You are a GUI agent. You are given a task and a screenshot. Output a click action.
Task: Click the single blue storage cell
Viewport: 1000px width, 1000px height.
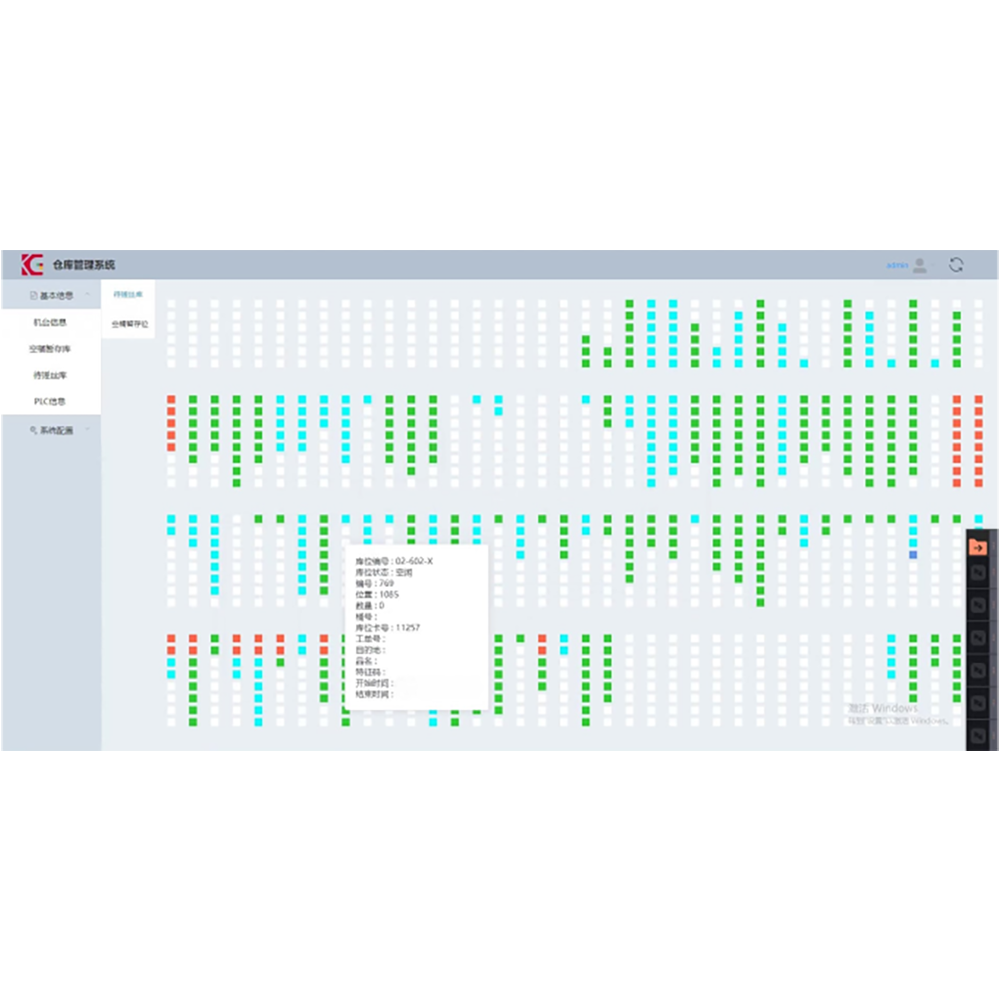point(913,554)
